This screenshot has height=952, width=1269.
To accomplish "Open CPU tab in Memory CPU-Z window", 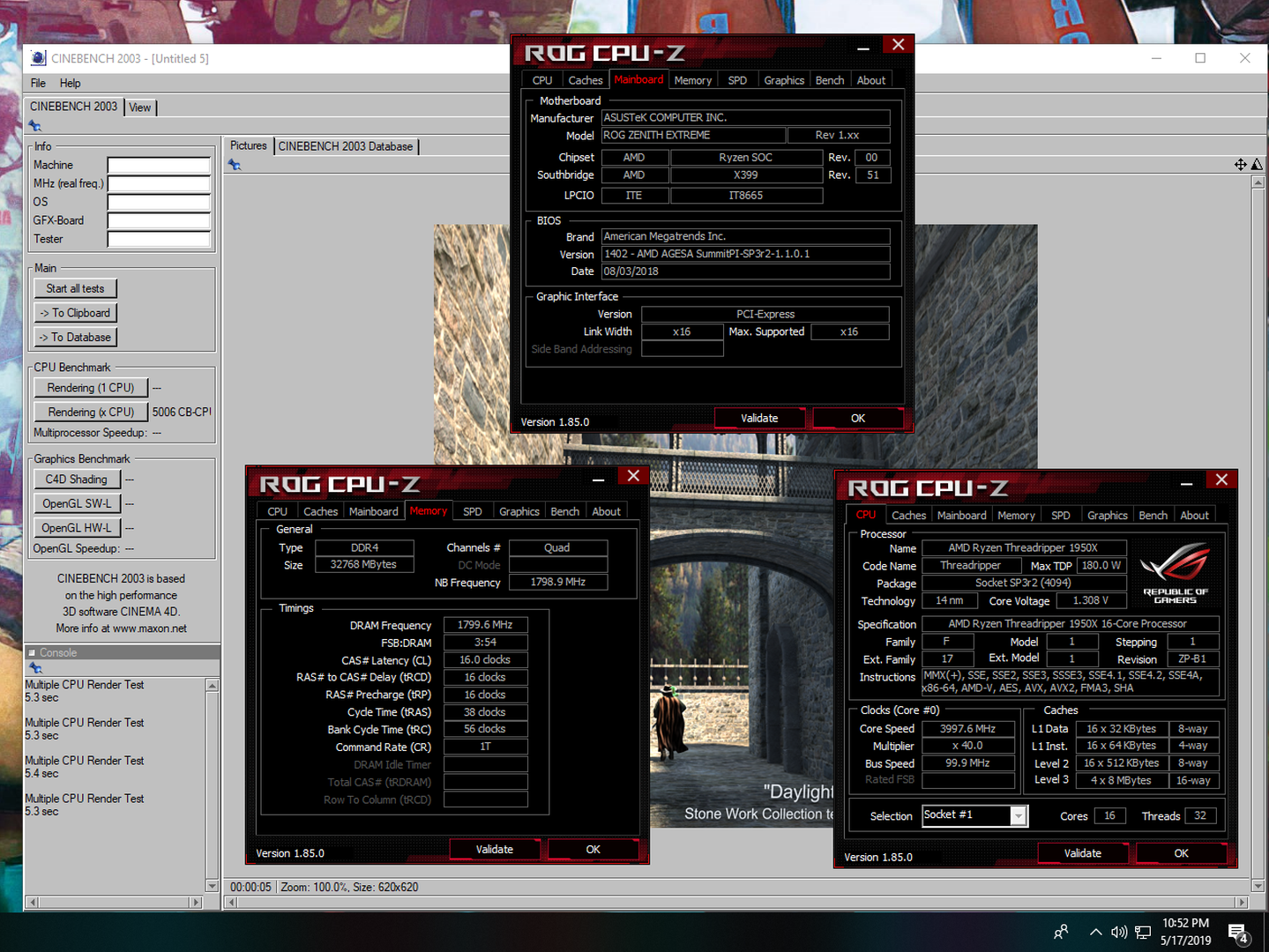I will pos(278,511).
